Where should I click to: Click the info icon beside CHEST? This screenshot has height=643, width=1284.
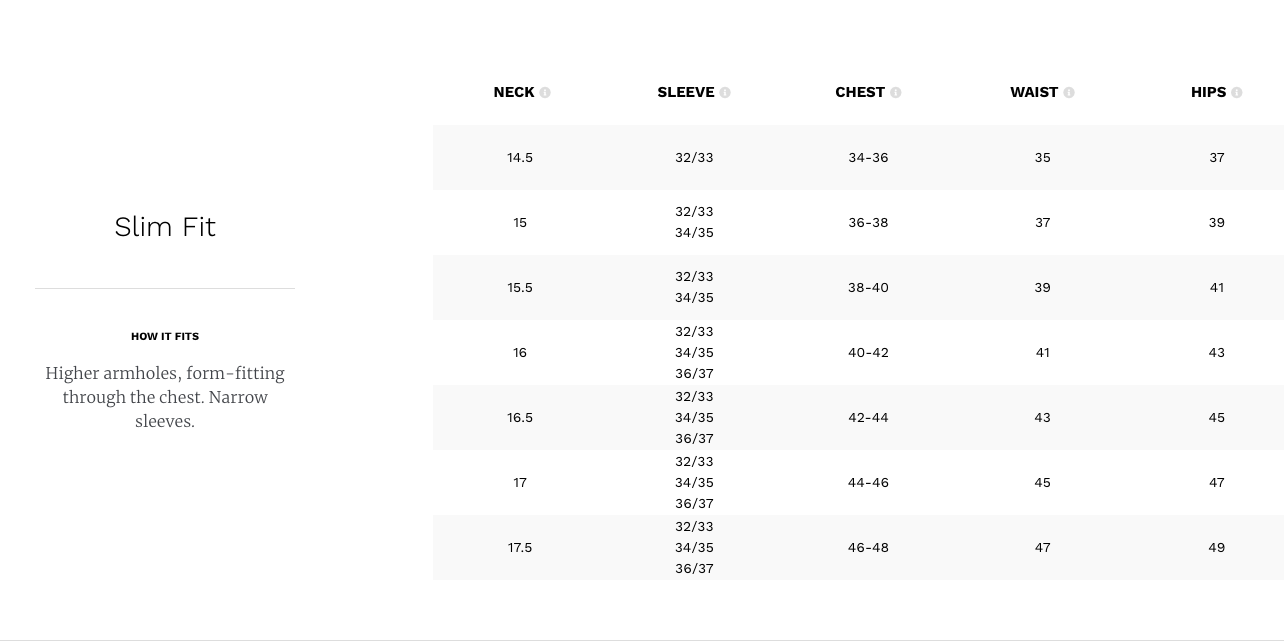pos(896,93)
